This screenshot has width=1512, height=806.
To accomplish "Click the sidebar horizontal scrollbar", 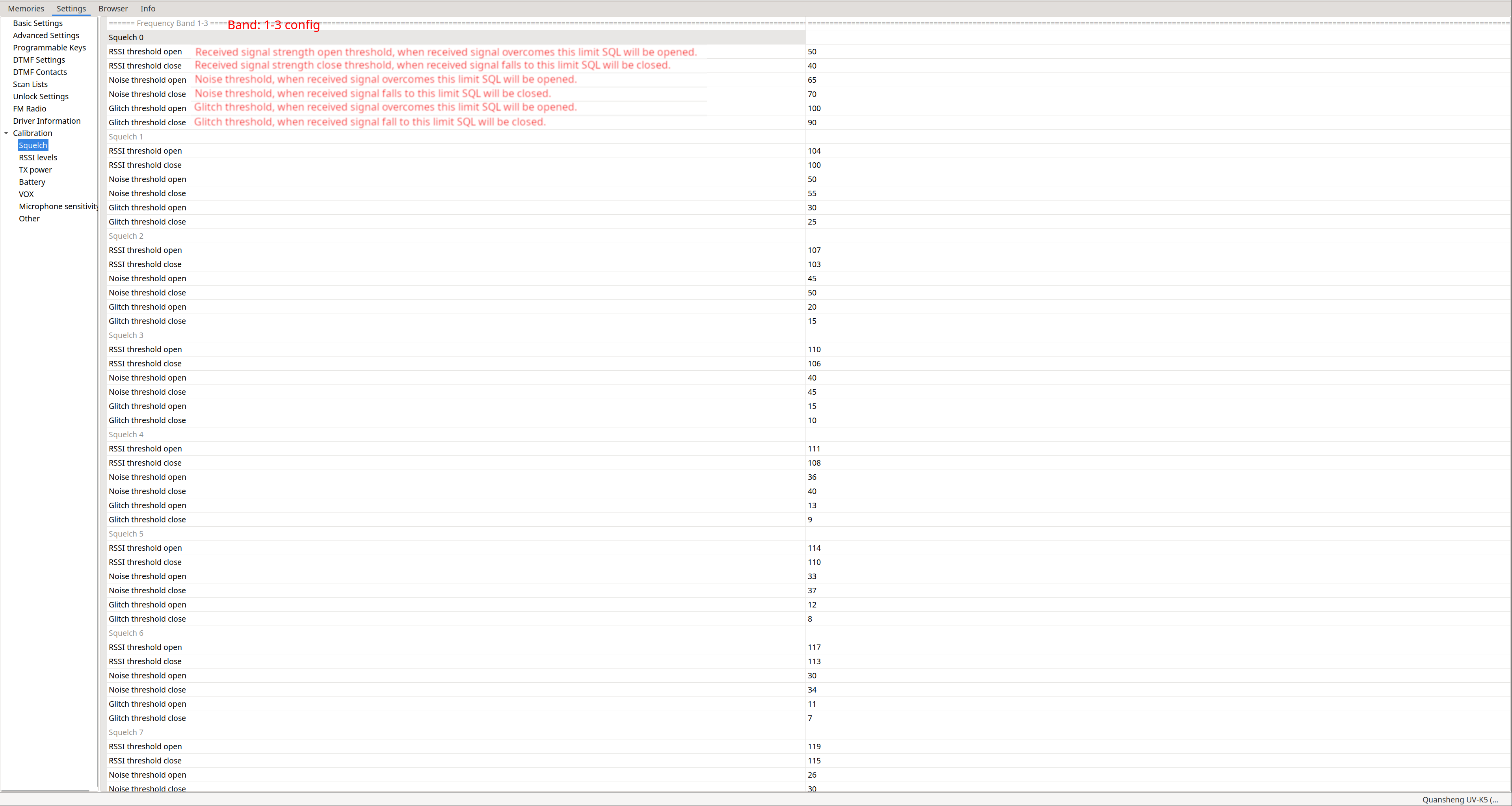I will coord(46,791).
